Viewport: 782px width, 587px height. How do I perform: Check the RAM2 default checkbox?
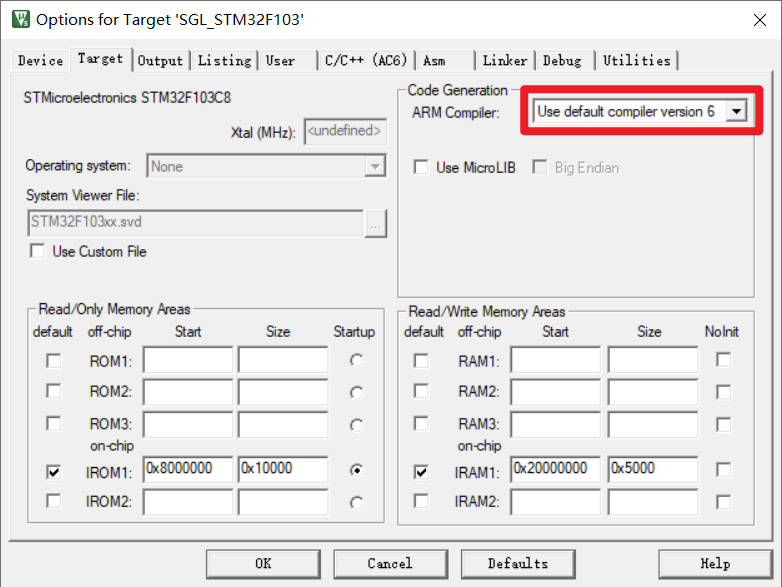(x=421, y=391)
